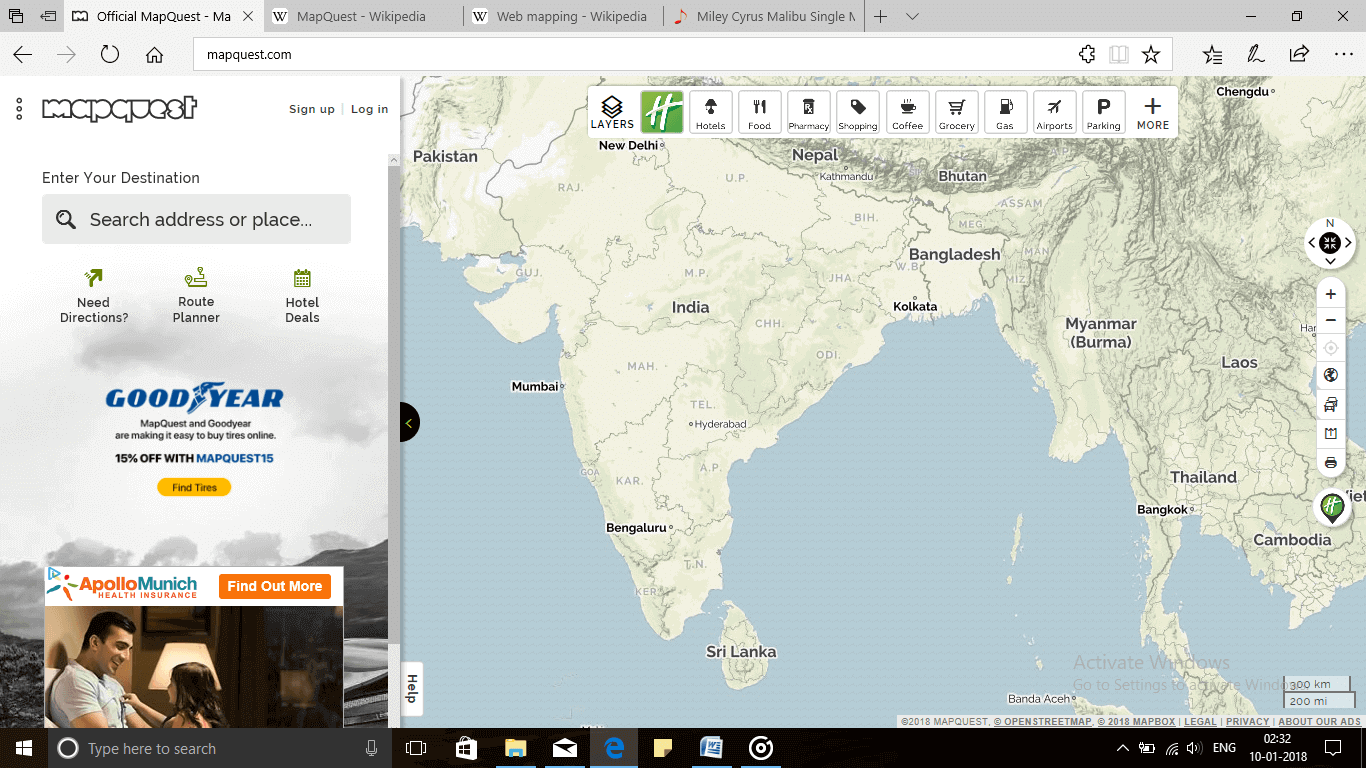Open Need Directions
The width and height of the screenshot is (1366, 768).
click(x=94, y=295)
